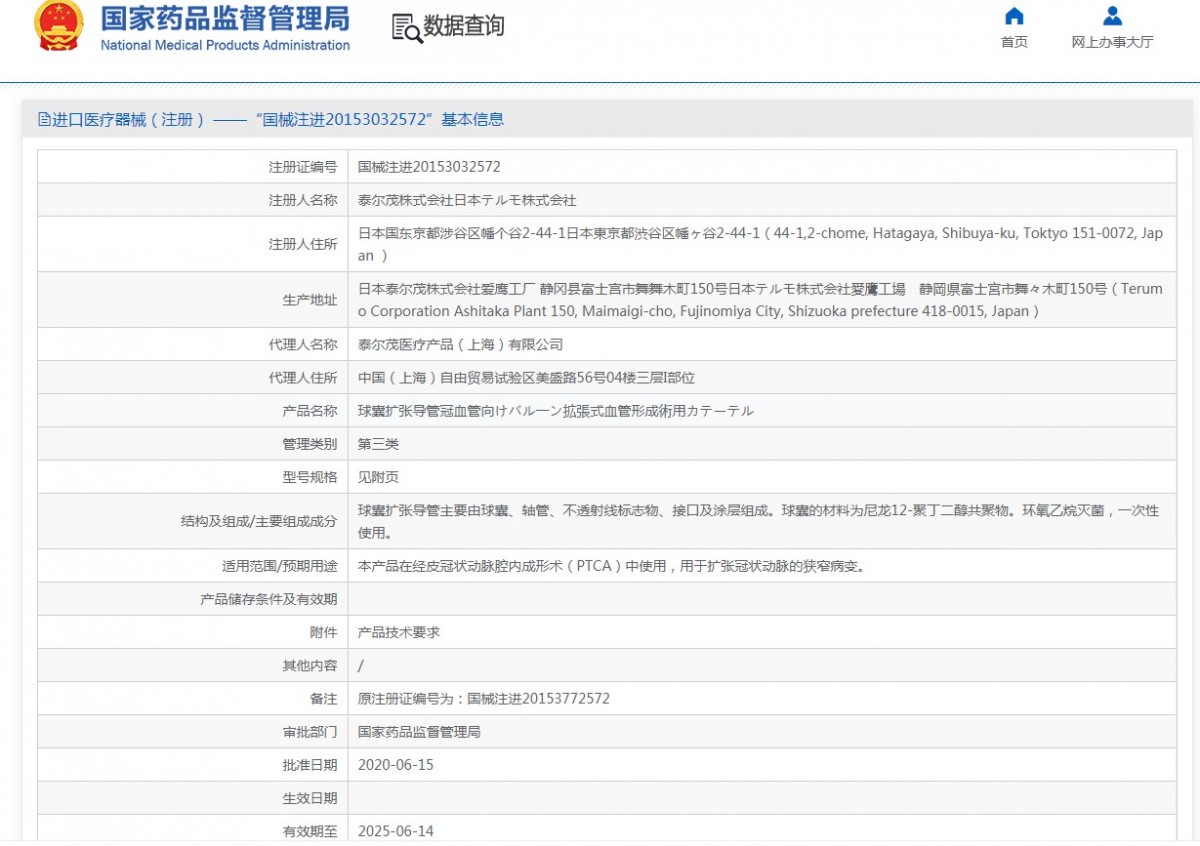Click the 注册人住所 row label
The width and height of the screenshot is (1200, 846).
coord(303,244)
